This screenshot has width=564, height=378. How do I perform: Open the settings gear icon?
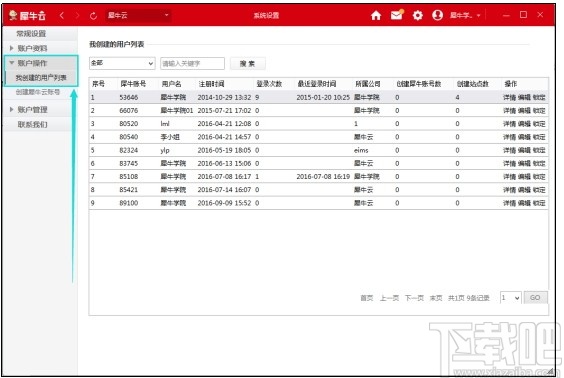point(417,15)
